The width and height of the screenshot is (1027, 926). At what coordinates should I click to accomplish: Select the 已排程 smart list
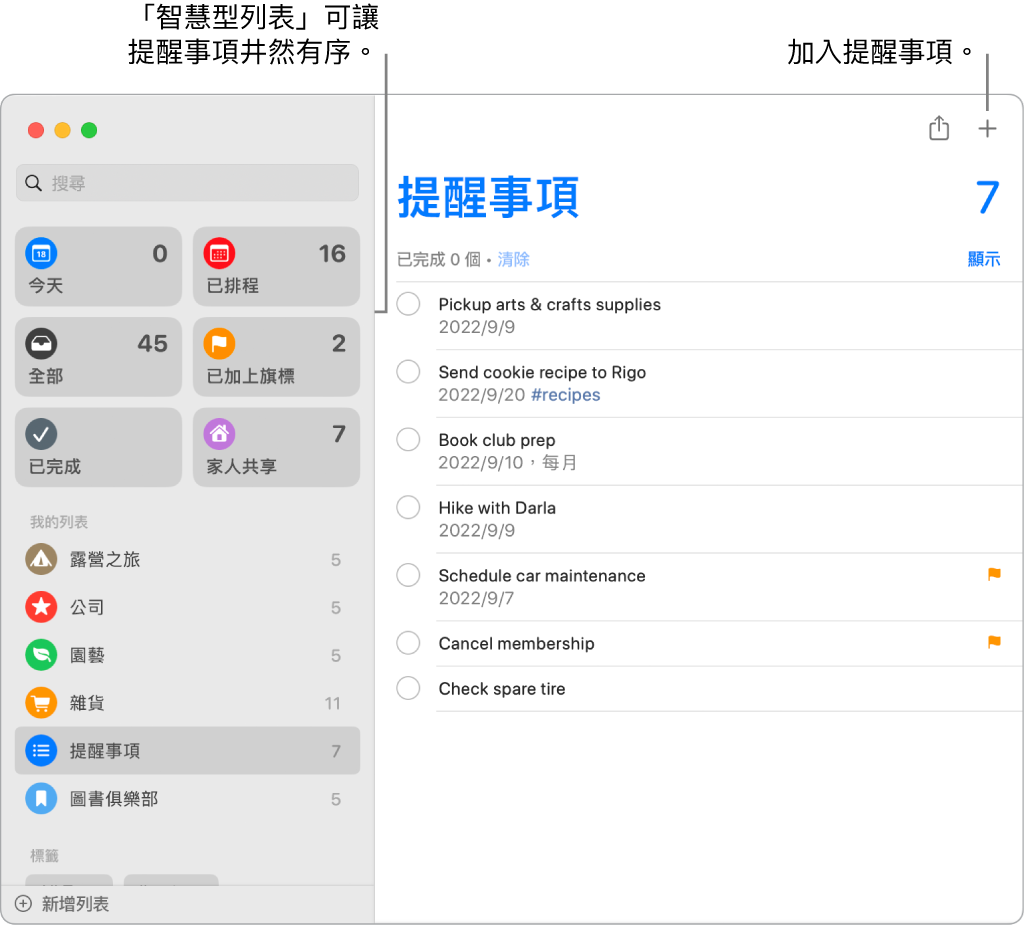click(276, 266)
